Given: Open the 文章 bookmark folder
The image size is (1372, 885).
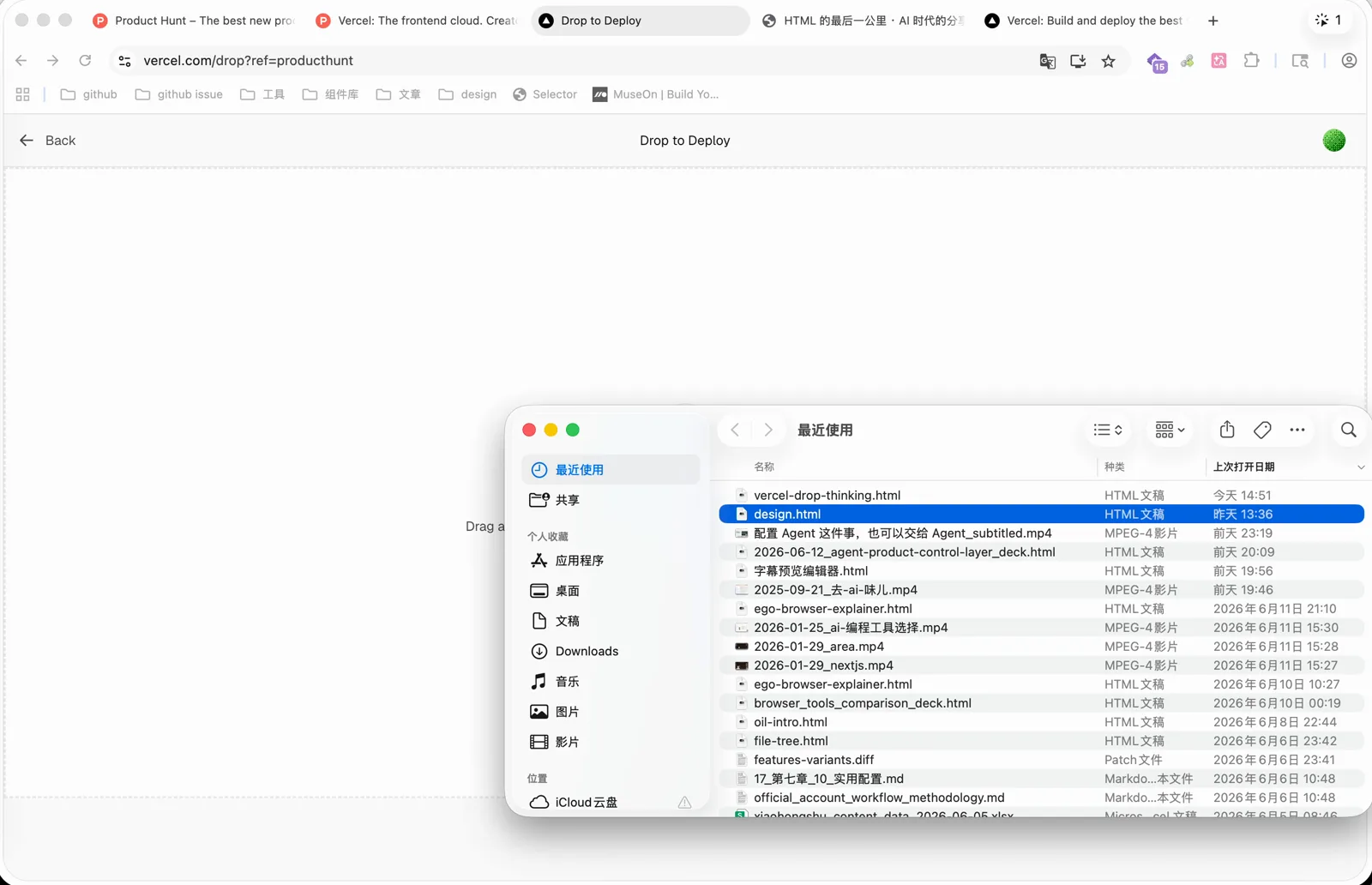Looking at the screenshot, I should coord(398,94).
